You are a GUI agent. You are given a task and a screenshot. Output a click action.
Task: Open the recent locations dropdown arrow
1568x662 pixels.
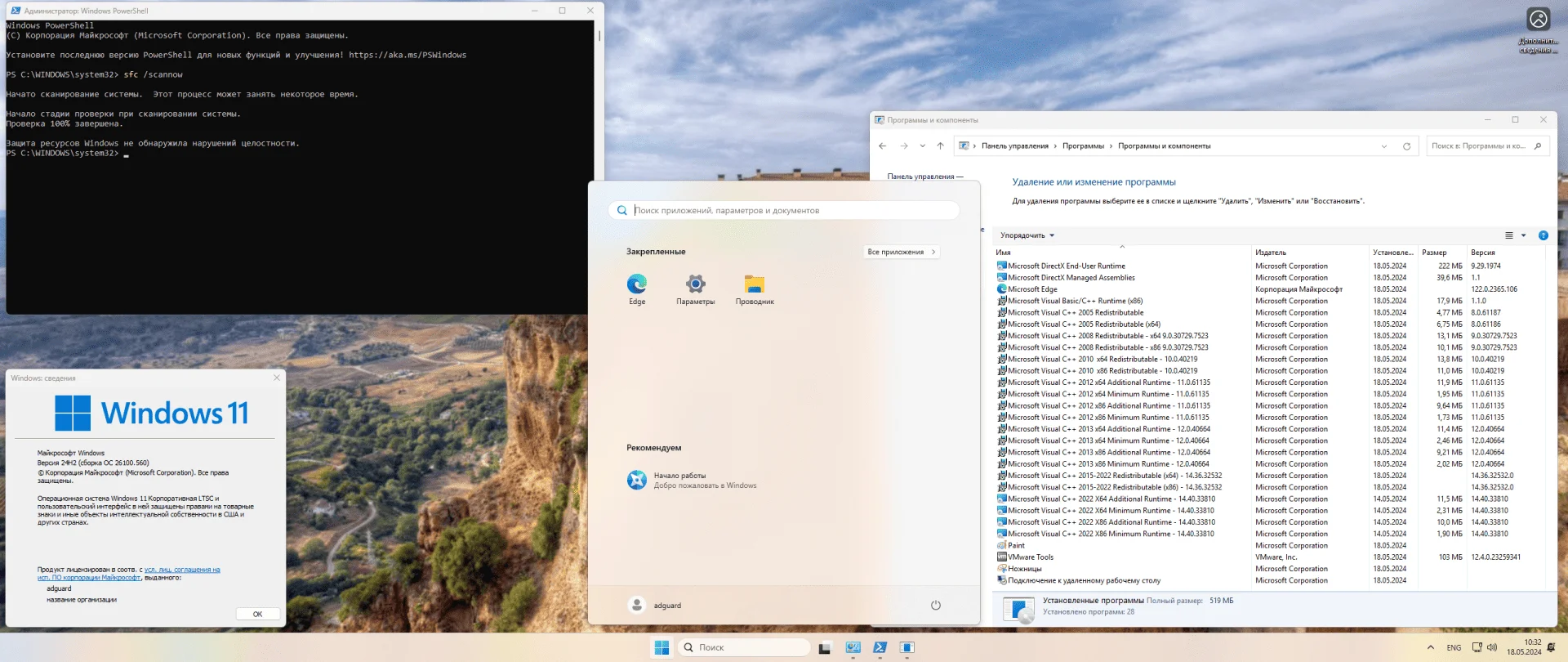[922, 146]
